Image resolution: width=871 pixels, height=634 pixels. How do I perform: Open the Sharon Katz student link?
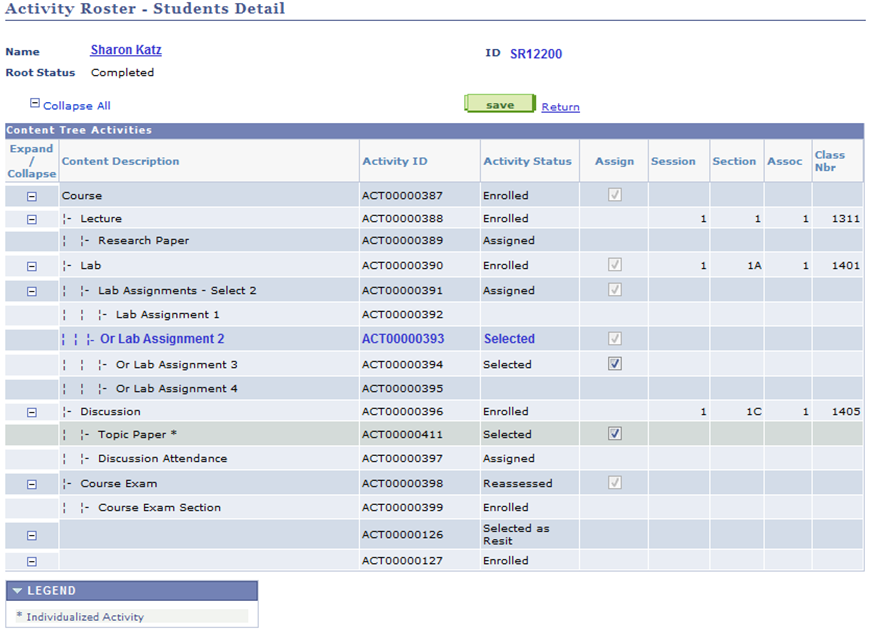125,49
